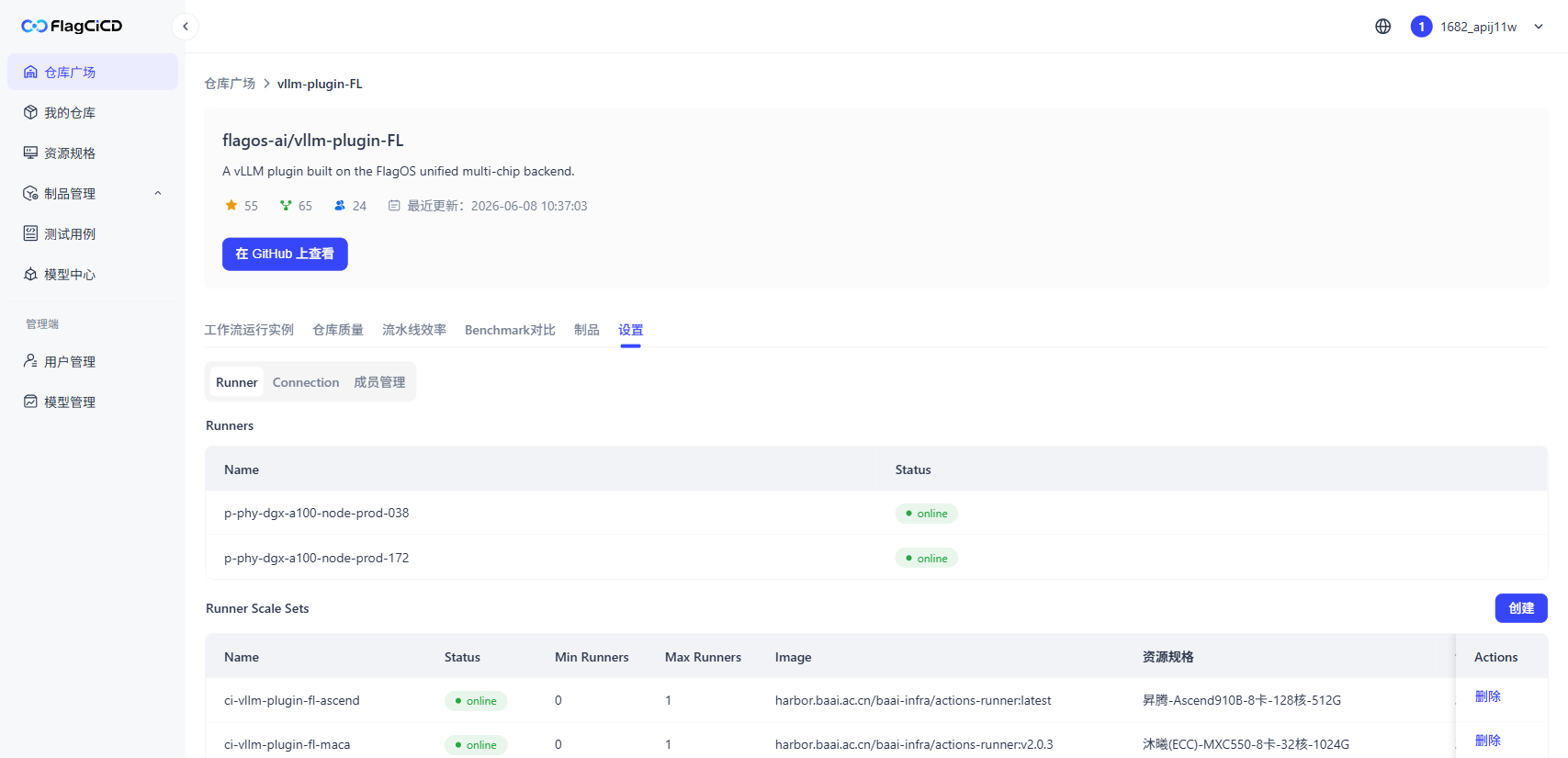The width and height of the screenshot is (1568, 758).
Task: Open 测试用例 in the sidebar
Action: point(93,233)
